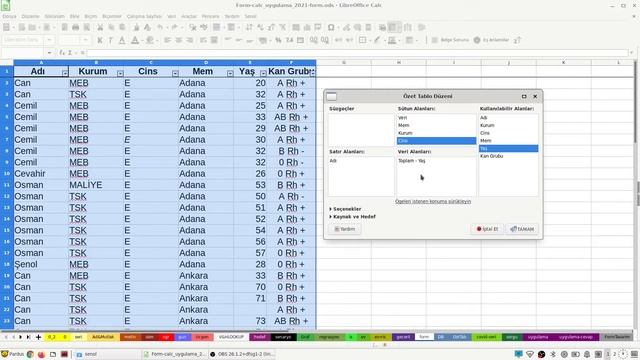Screen dimensions: 640x360
Task: Switch to the VSHLOOKUP sheet tab
Action: (231, 337)
